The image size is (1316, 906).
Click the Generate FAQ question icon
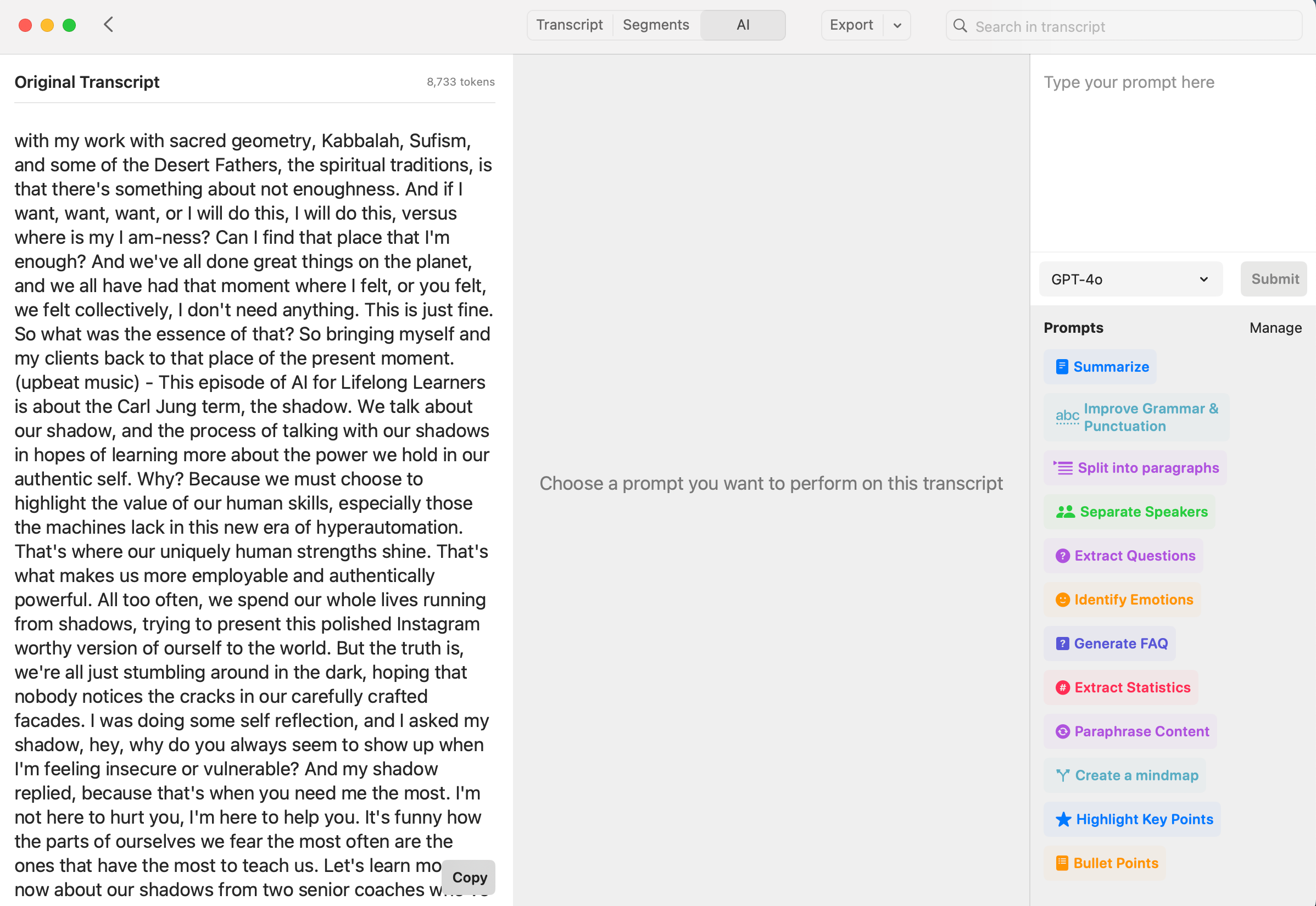point(1062,643)
